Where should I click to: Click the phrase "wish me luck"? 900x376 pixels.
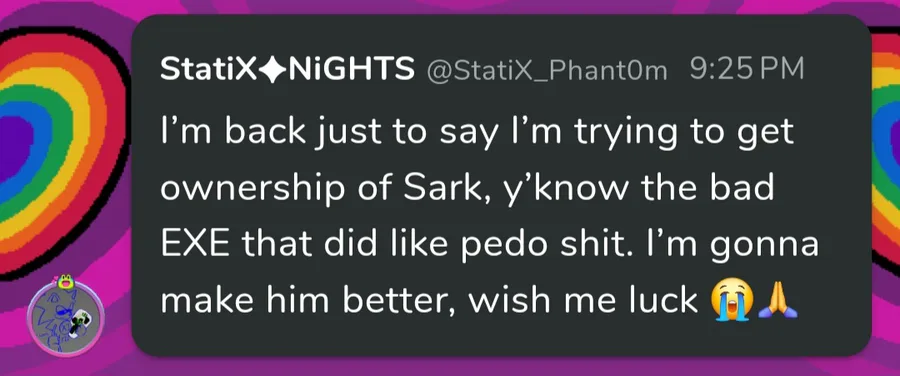coord(582,301)
